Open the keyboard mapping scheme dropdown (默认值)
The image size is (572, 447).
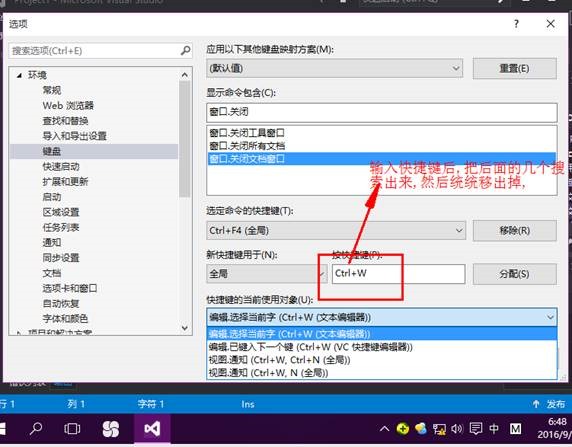click(x=335, y=68)
